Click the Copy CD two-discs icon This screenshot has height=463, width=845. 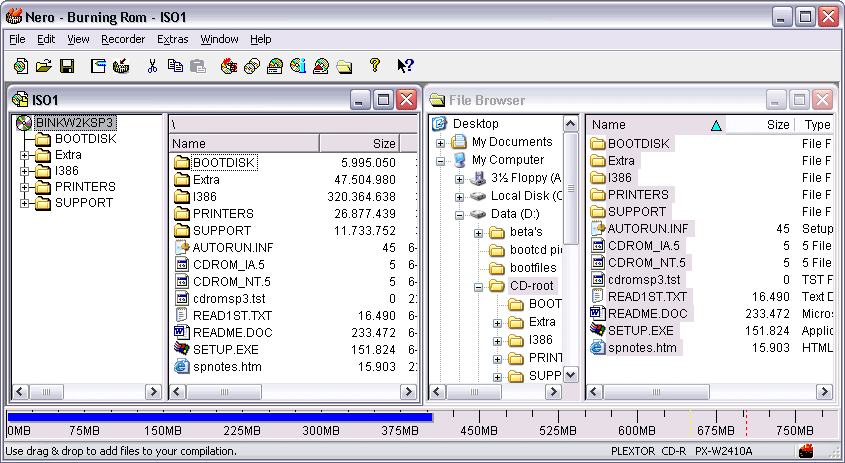click(x=252, y=66)
